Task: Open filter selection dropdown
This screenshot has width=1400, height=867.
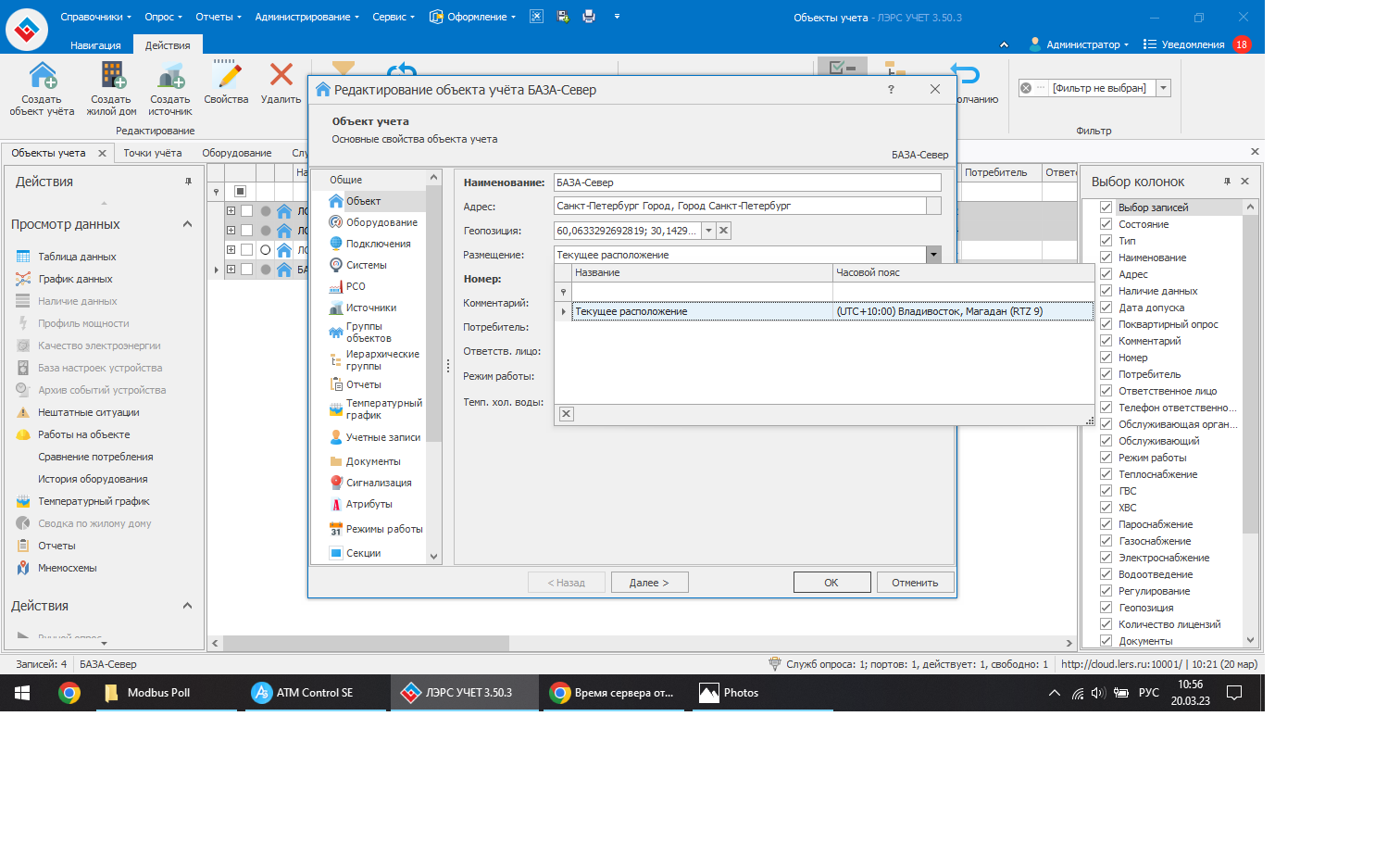Action: (1164, 88)
